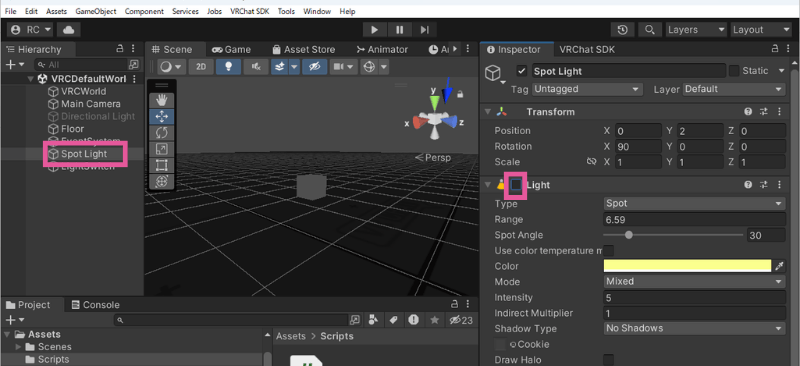Expand the Scenes folder in Project
Viewport: 800px width, 366px height.
(18, 347)
